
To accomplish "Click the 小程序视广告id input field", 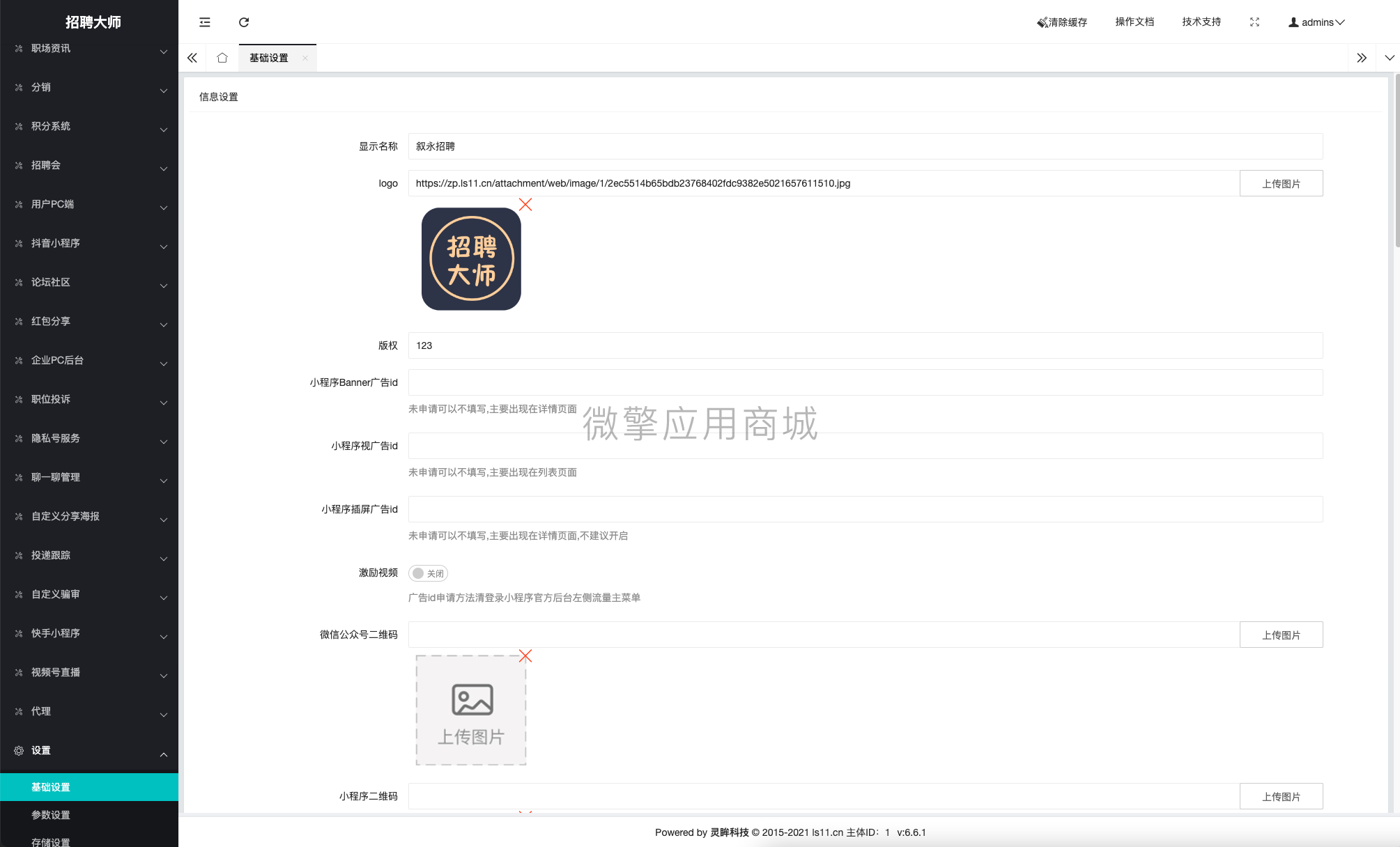I will click(x=866, y=446).
